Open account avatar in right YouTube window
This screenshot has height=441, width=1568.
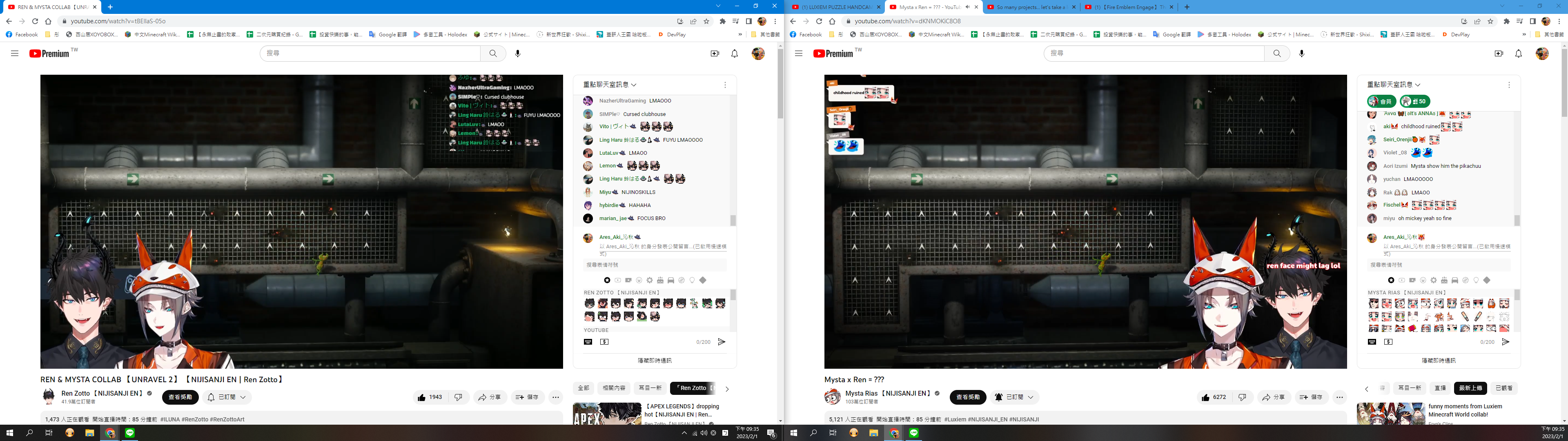pos(1542,53)
